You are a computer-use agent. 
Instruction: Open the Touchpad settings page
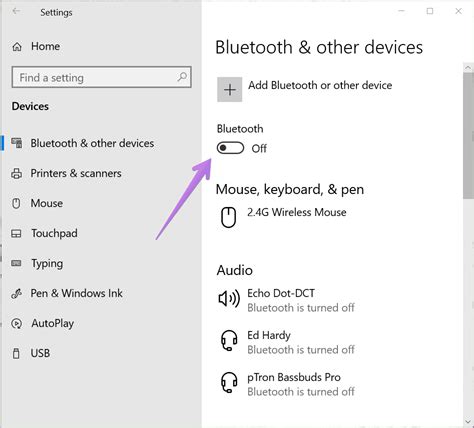(x=54, y=233)
